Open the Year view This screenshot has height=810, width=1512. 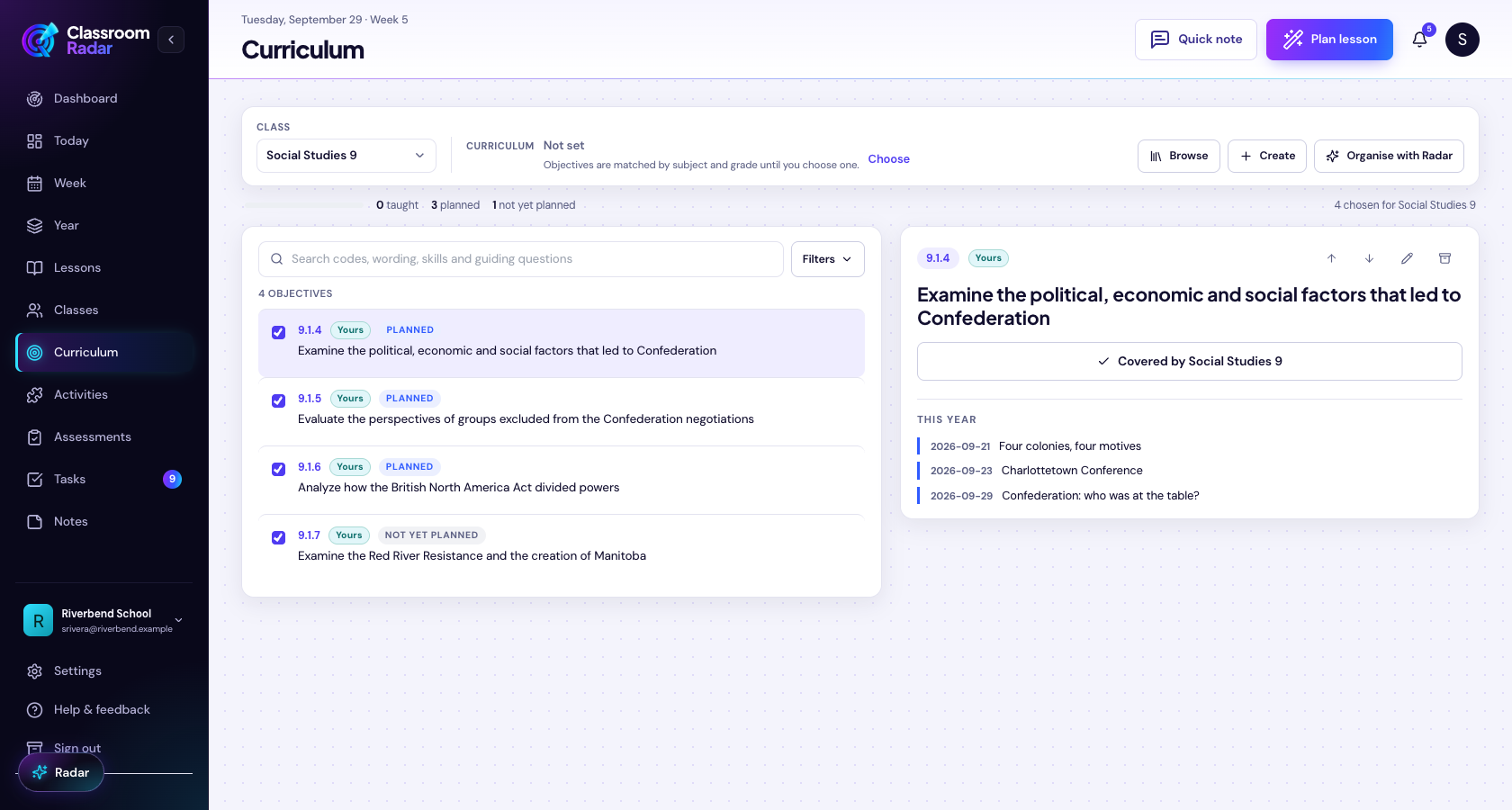pyautogui.click(x=104, y=226)
